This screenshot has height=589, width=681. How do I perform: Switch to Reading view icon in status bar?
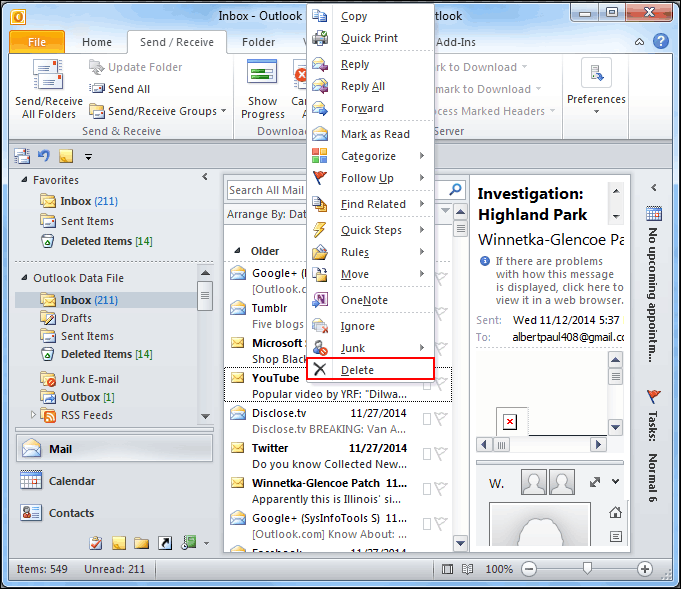click(x=467, y=569)
